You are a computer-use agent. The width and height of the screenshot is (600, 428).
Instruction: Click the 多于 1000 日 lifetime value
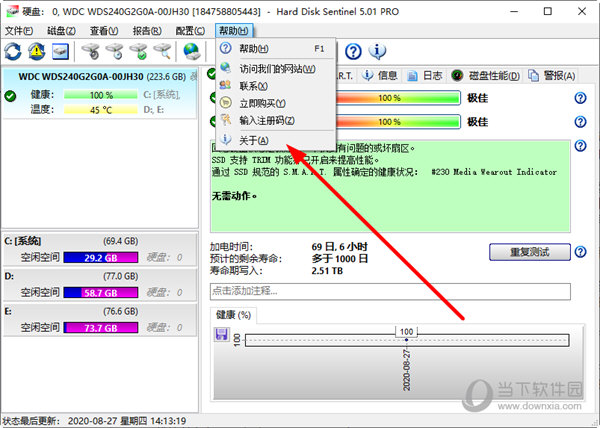[x=340, y=259]
